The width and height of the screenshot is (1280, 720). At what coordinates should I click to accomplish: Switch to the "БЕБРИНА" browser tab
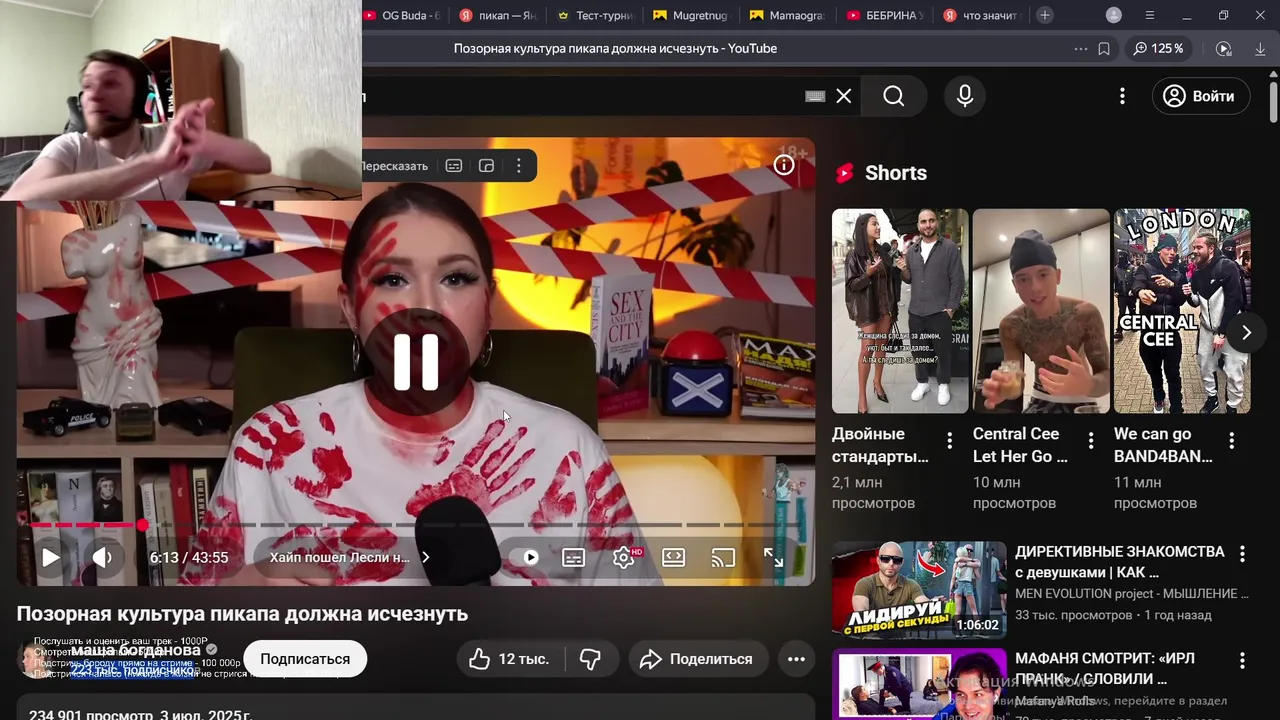point(885,15)
